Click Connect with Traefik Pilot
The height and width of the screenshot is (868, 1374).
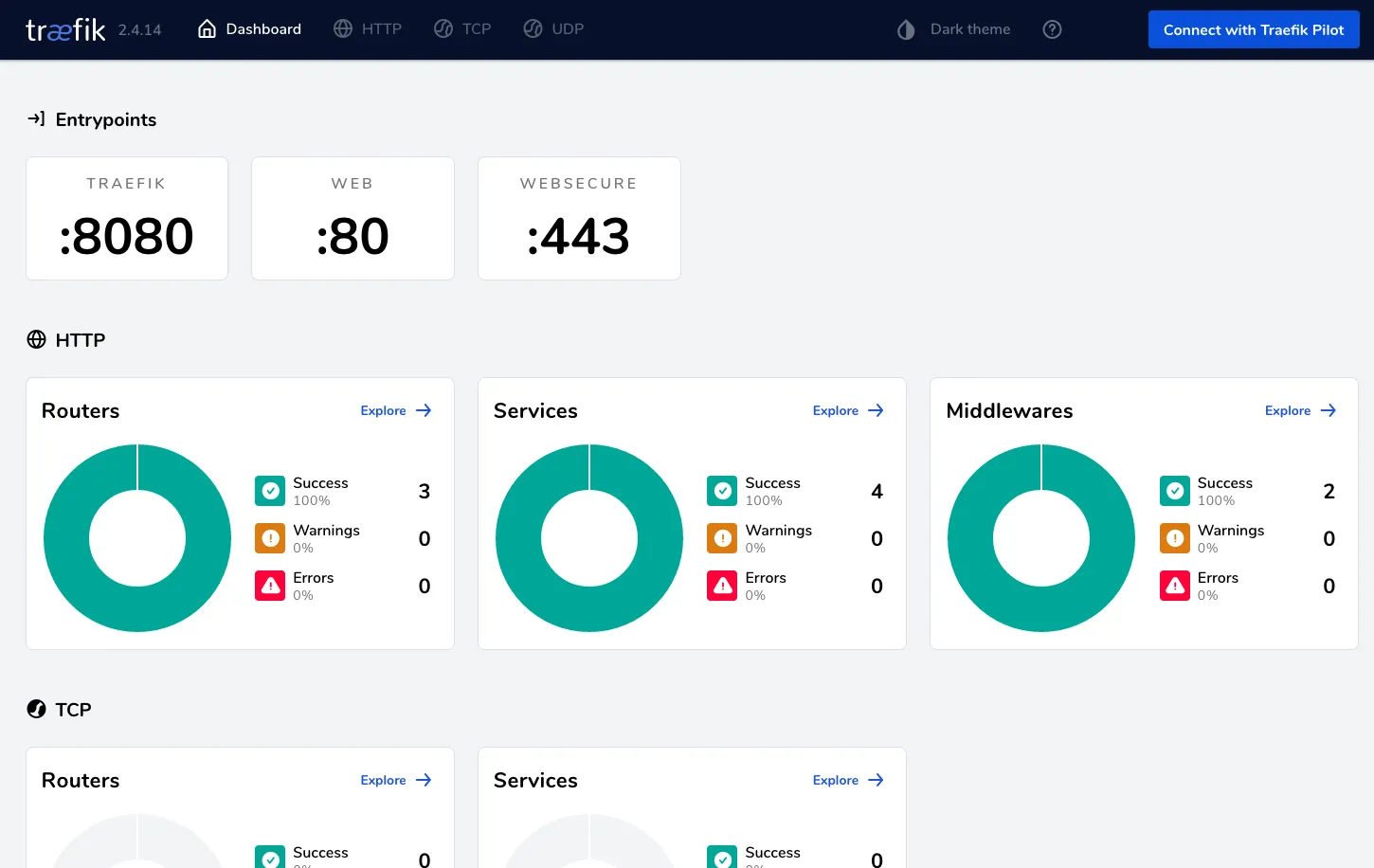[x=1253, y=29]
